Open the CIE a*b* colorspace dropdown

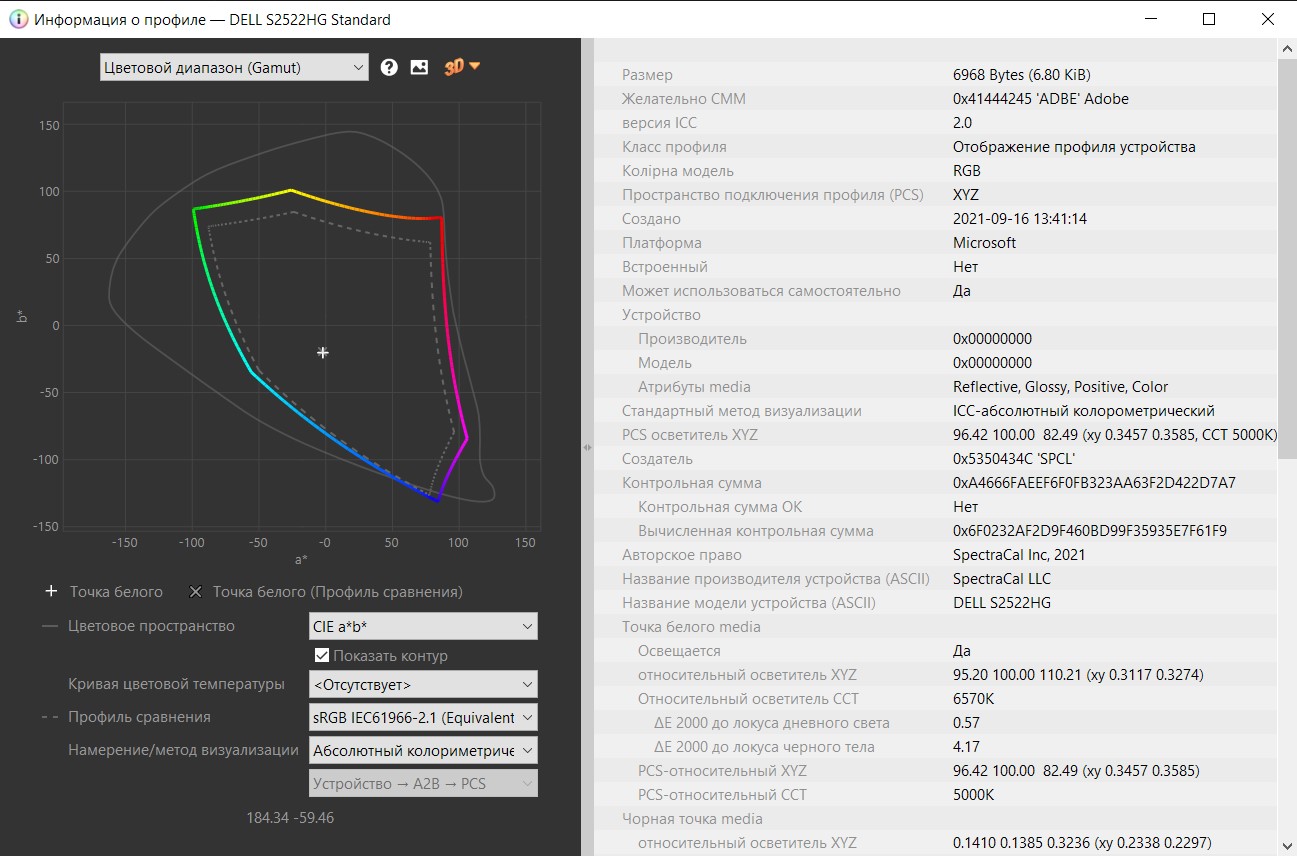tap(423, 626)
